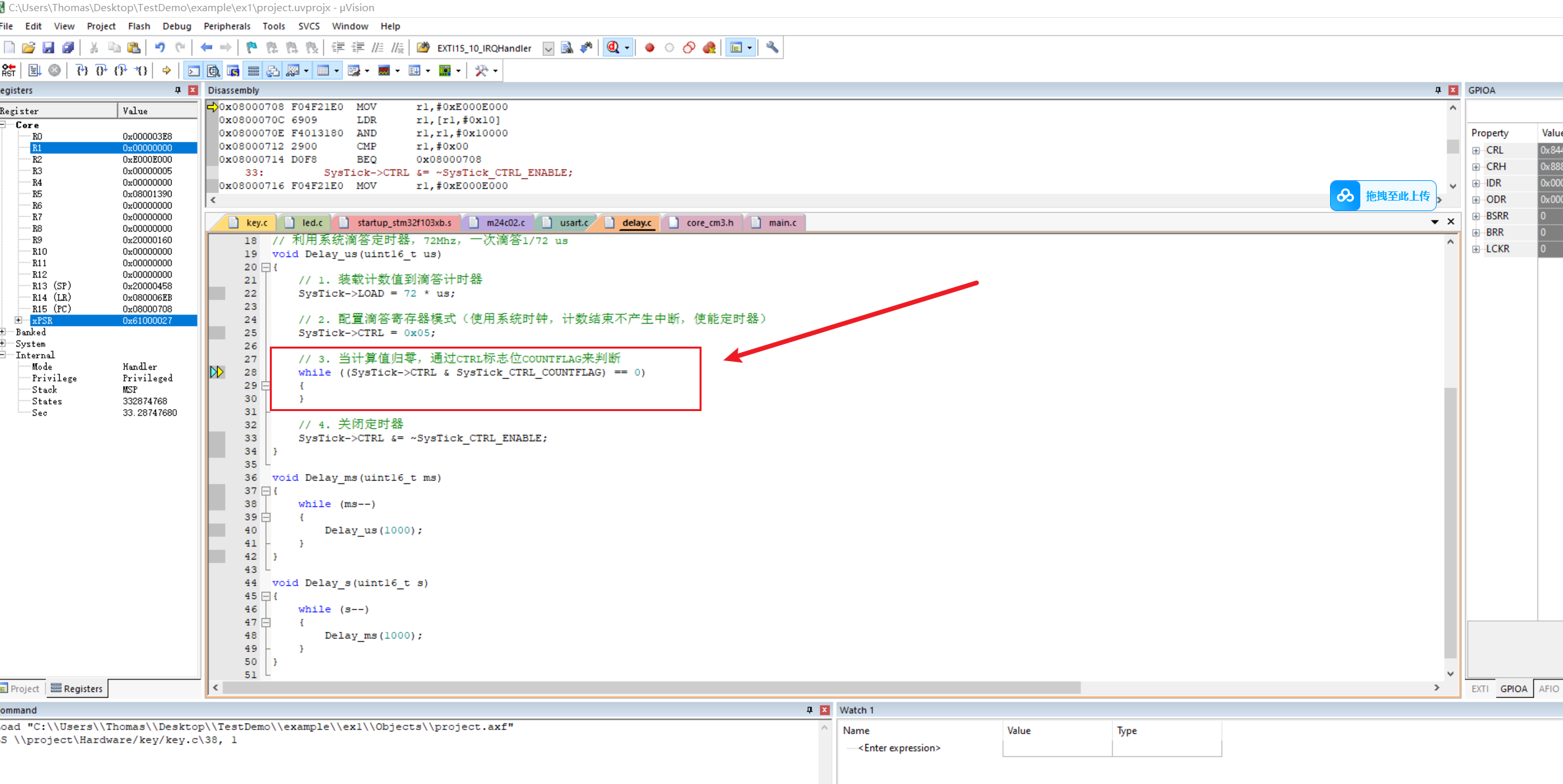This screenshot has height=784, width=1563.
Task: Toggle the Memory Windows button
Action: [323, 70]
